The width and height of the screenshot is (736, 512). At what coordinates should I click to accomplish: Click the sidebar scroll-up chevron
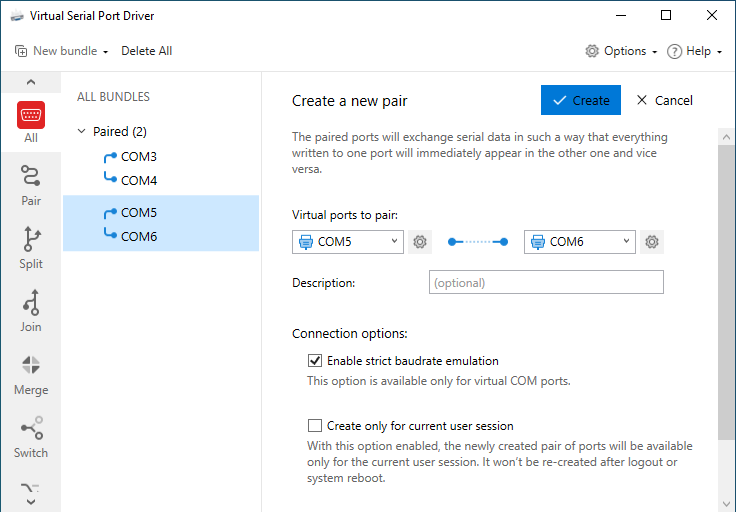coord(31,82)
